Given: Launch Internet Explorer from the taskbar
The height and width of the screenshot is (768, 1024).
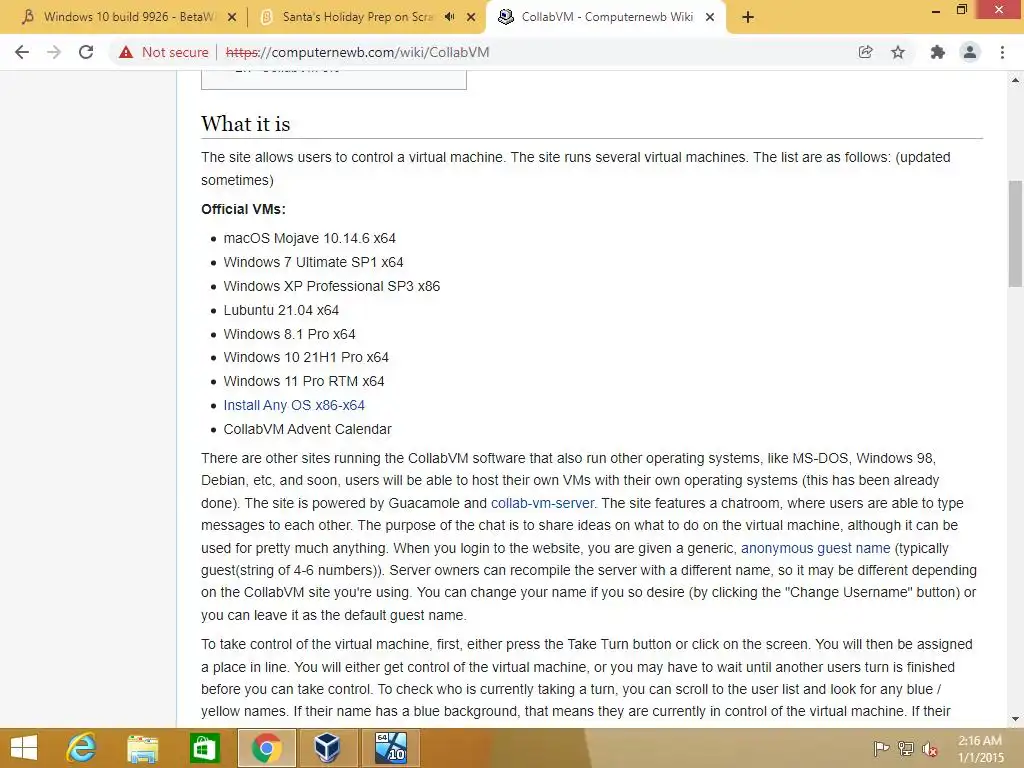Looking at the screenshot, I should coord(81,748).
